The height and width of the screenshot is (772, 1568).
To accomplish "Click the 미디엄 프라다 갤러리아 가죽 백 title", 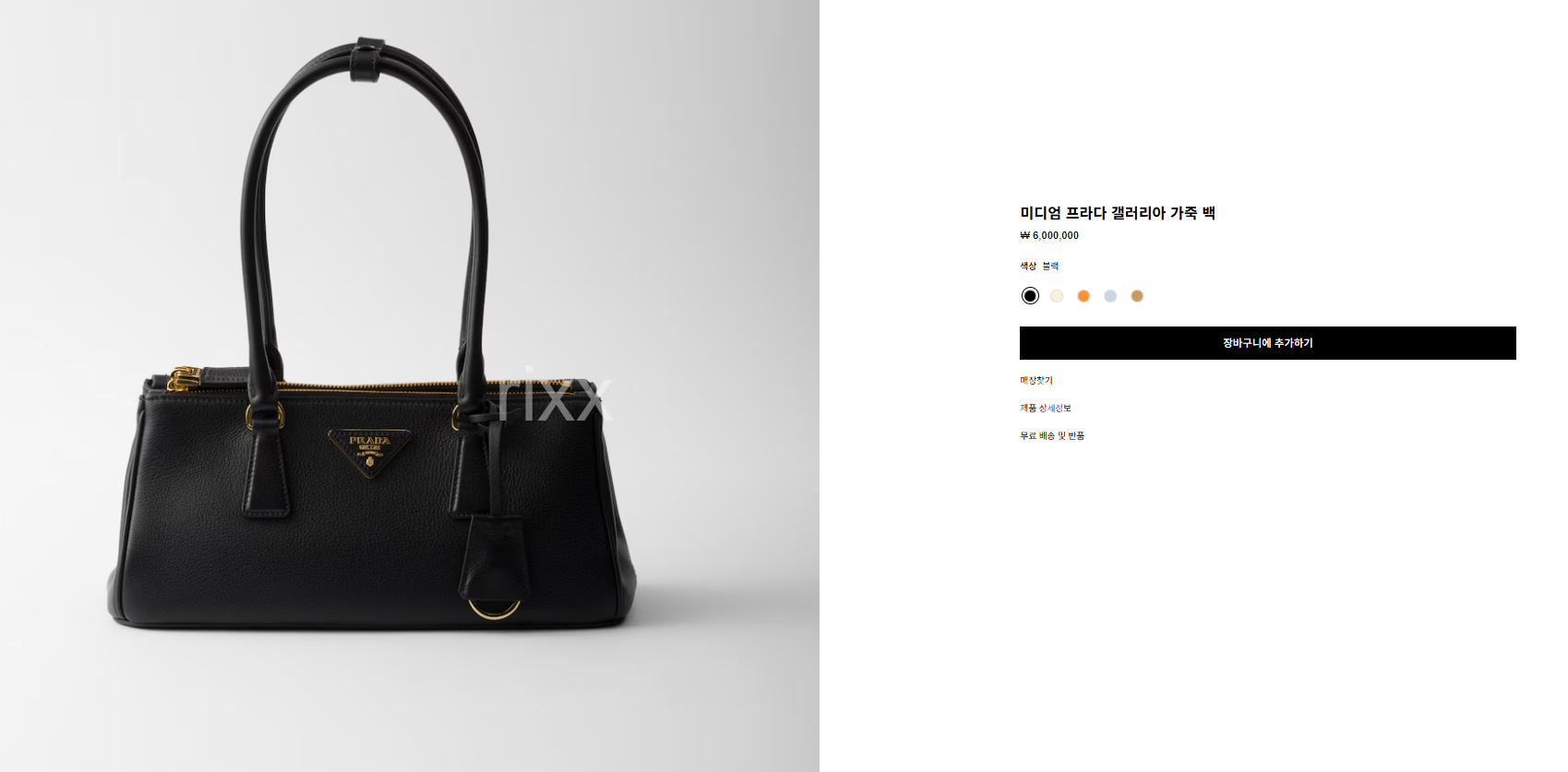I will (1118, 213).
